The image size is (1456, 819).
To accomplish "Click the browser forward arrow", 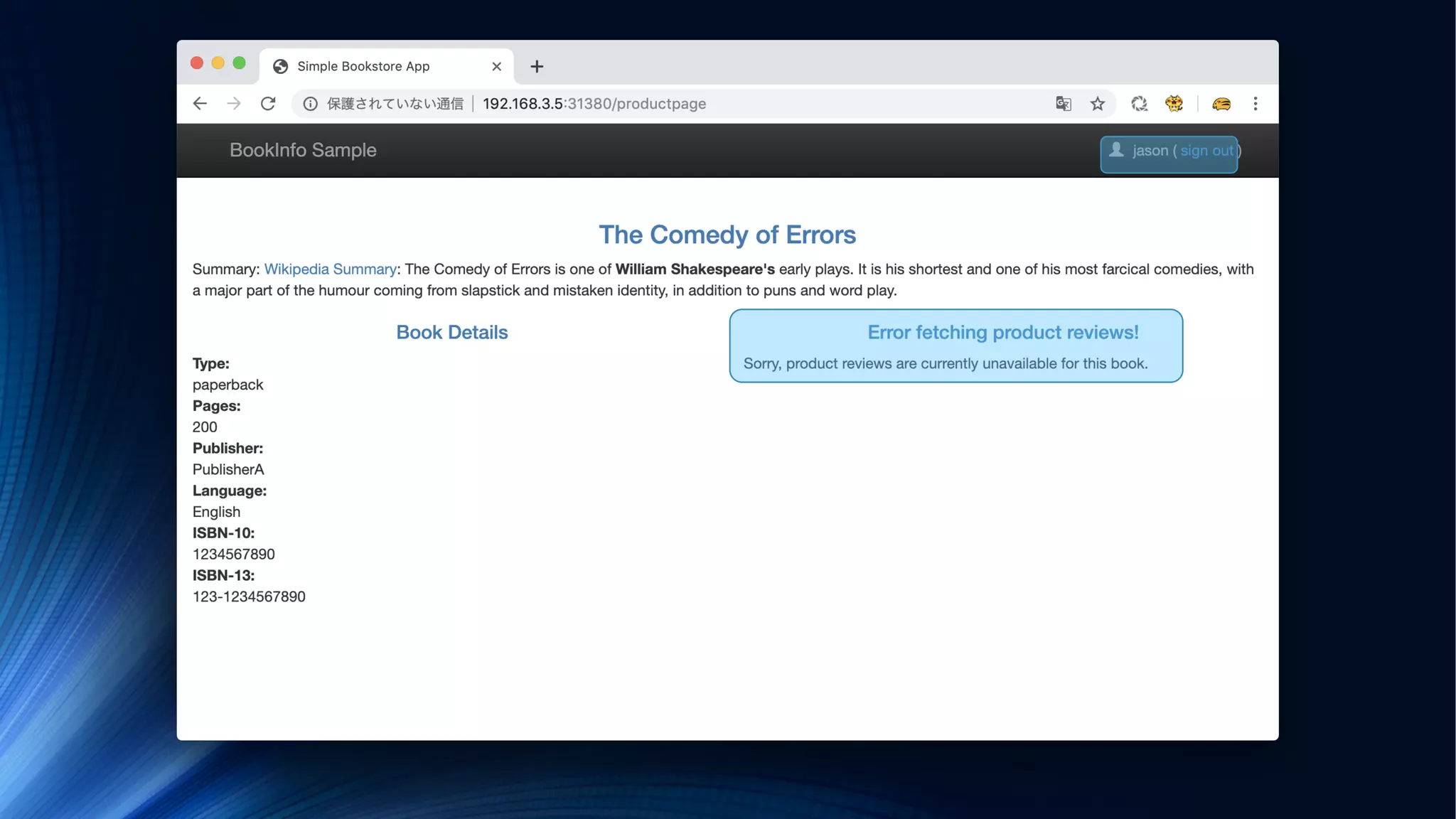I will coord(234,104).
